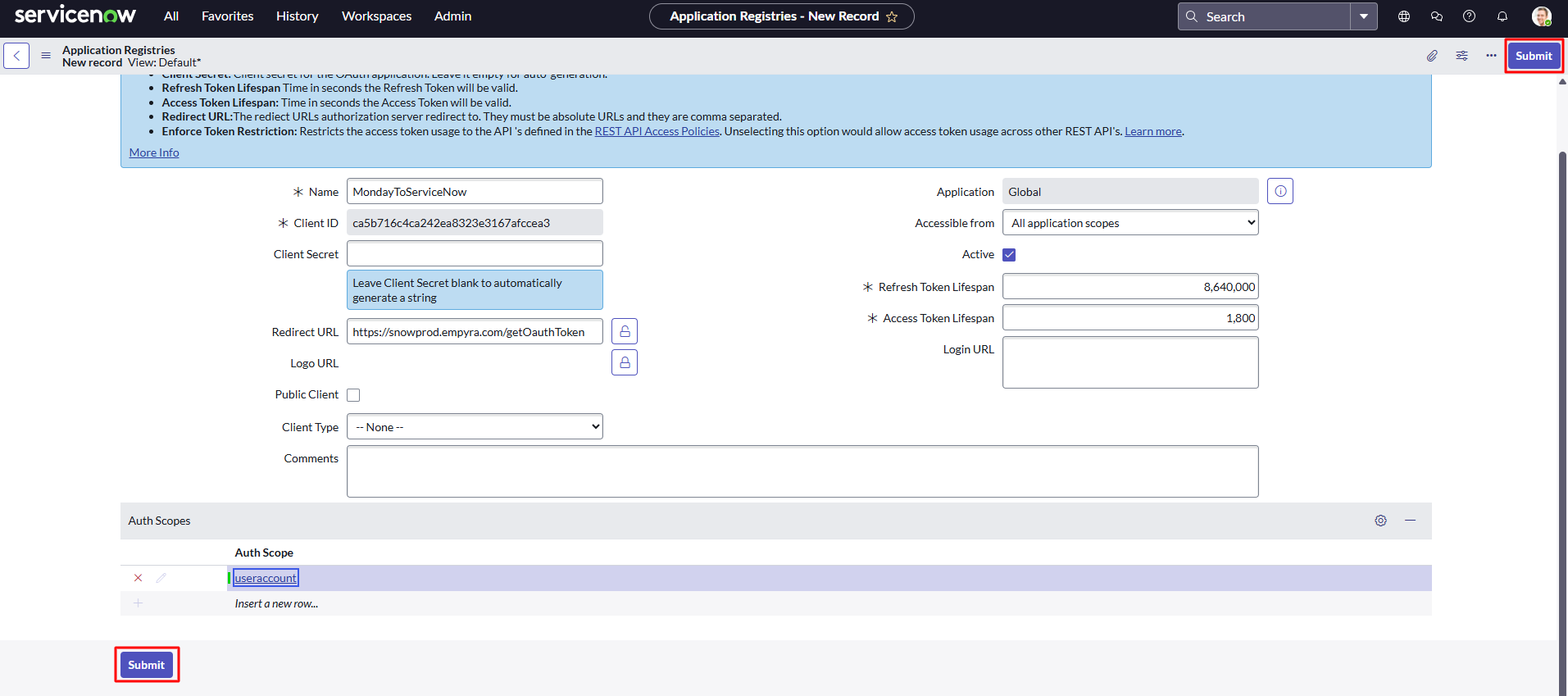Click the Client ID field
Screen dimensions: 1568x696
click(x=475, y=223)
